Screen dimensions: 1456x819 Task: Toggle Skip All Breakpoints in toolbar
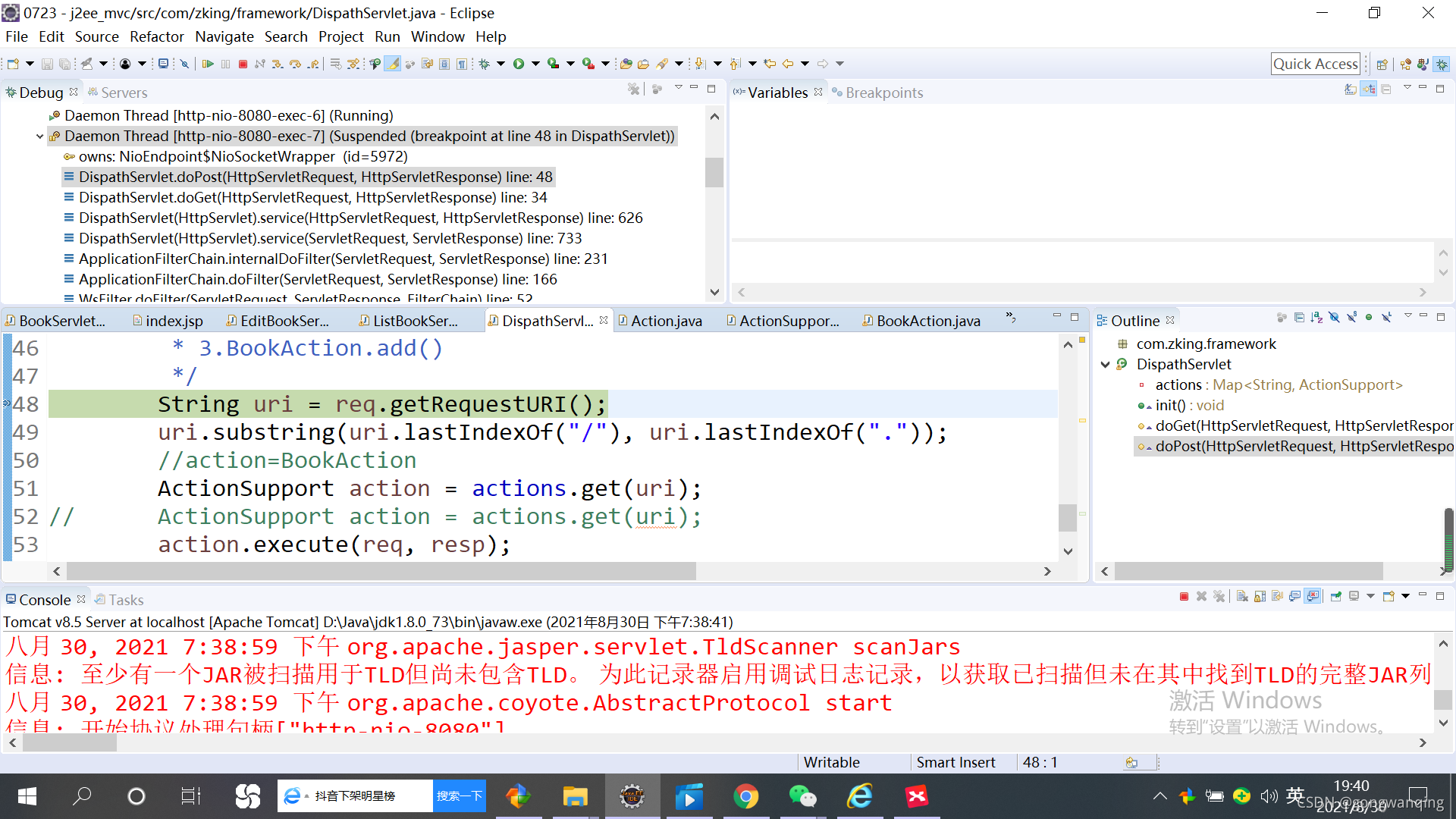[x=184, y=64]
